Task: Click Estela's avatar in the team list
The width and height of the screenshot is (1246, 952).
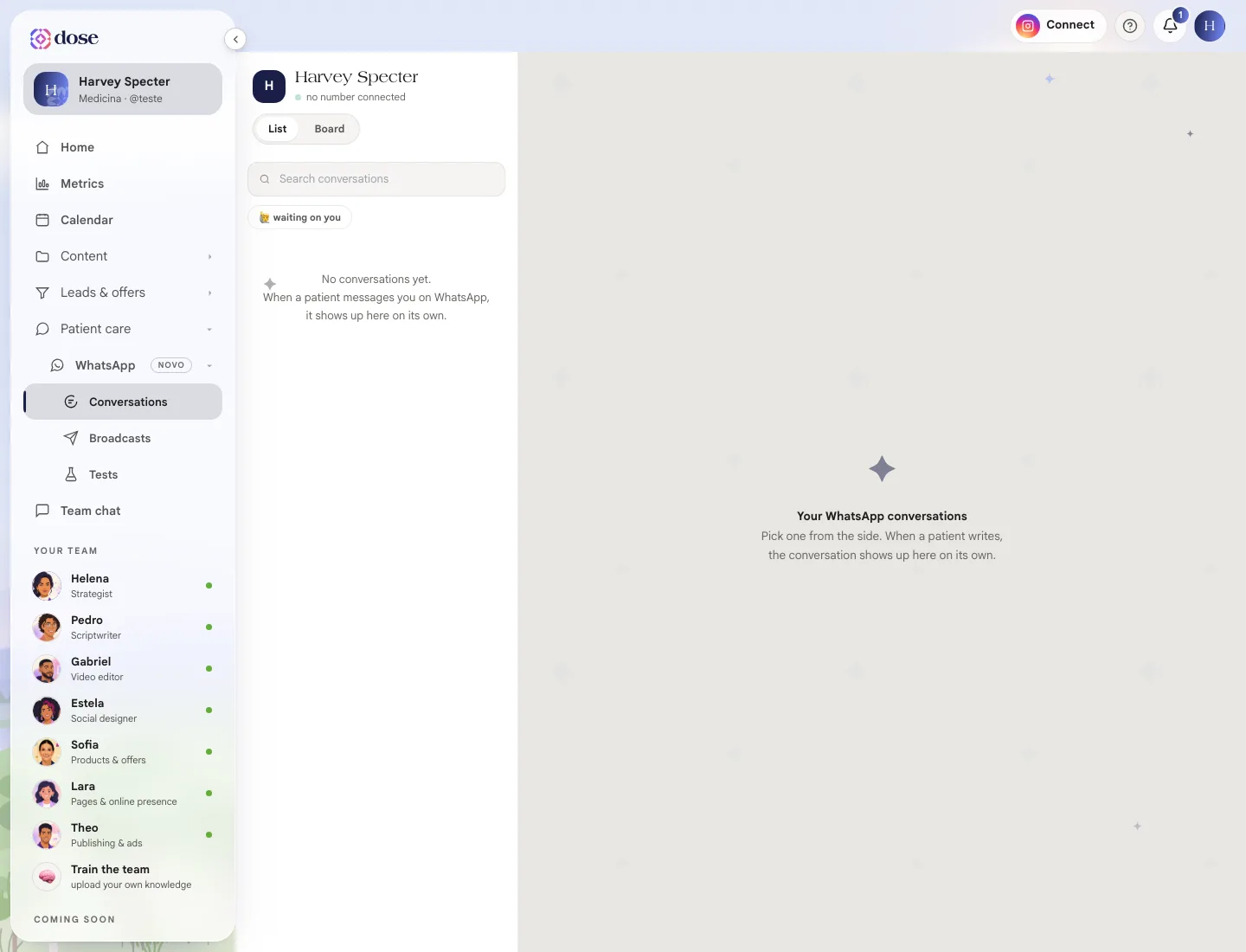Action: [47, 711]
